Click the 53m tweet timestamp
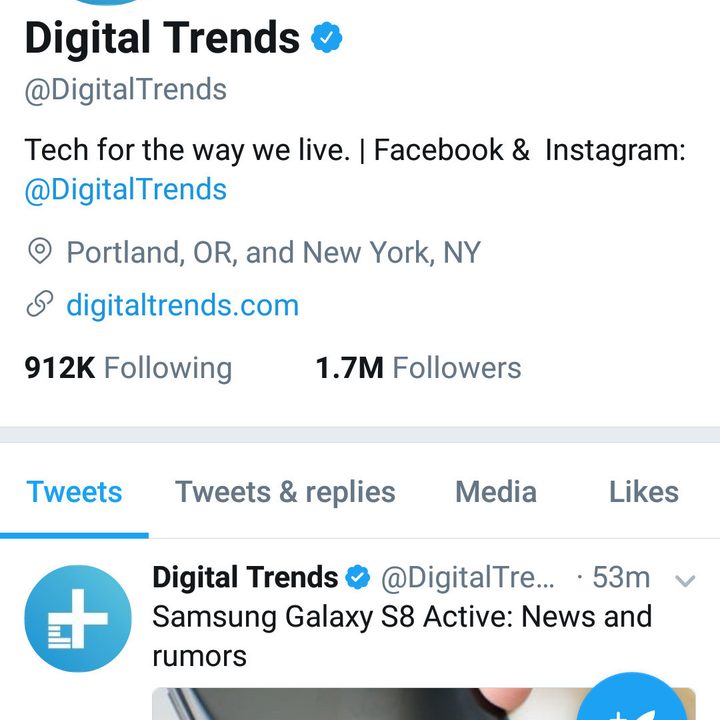The width and height of the screenshot is (720, 720). point(621,577)
